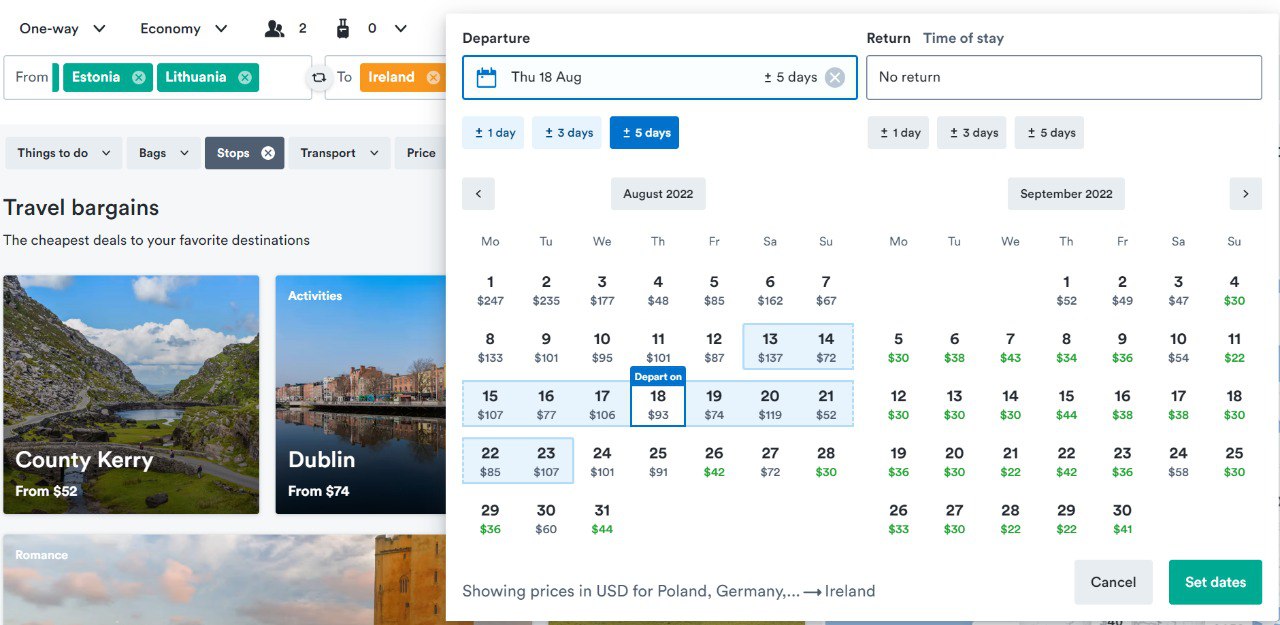This screenshot has height=625, width=1280.
Task: Open the County Kerry deal card
Action: pos(131,395)
